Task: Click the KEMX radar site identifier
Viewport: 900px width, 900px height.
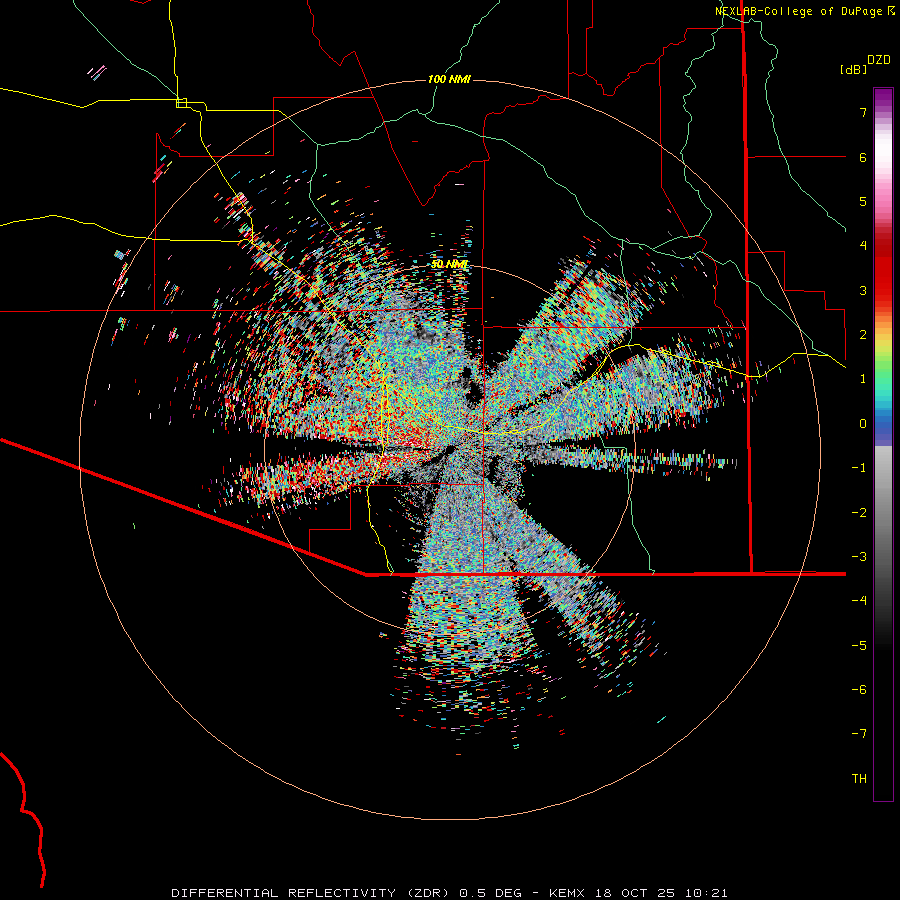Action: point(568,893)
